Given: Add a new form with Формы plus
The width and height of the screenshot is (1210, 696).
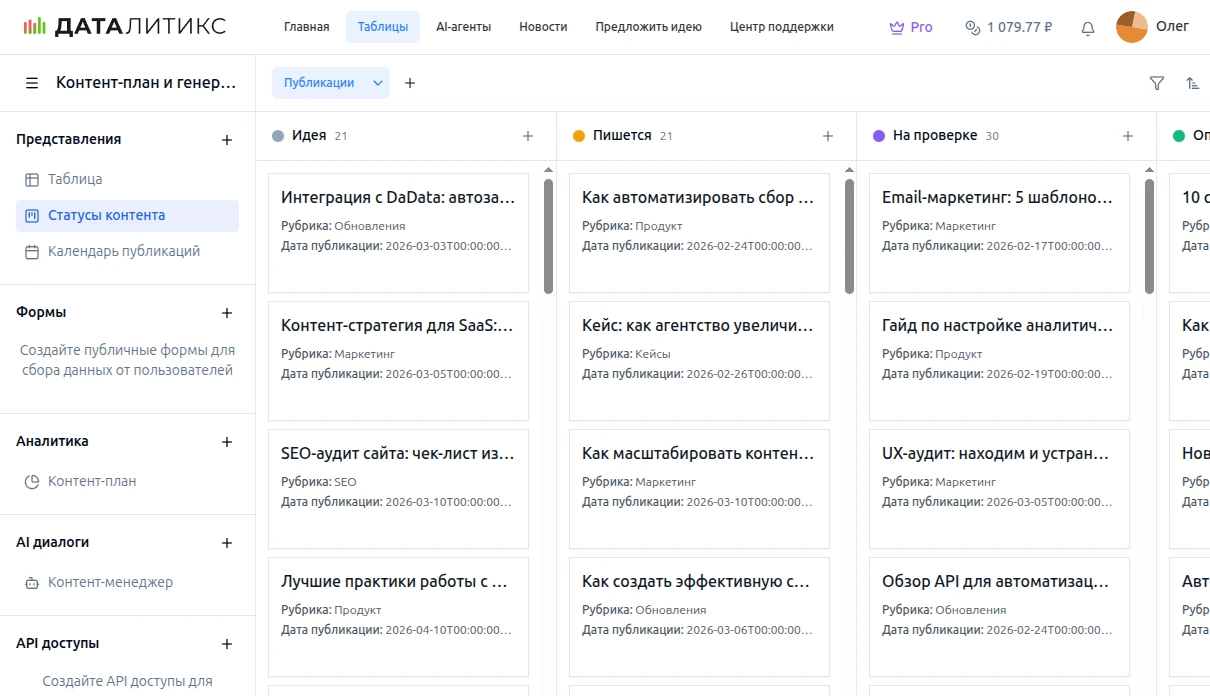Looking at the screenshot, I should (227, 313).
